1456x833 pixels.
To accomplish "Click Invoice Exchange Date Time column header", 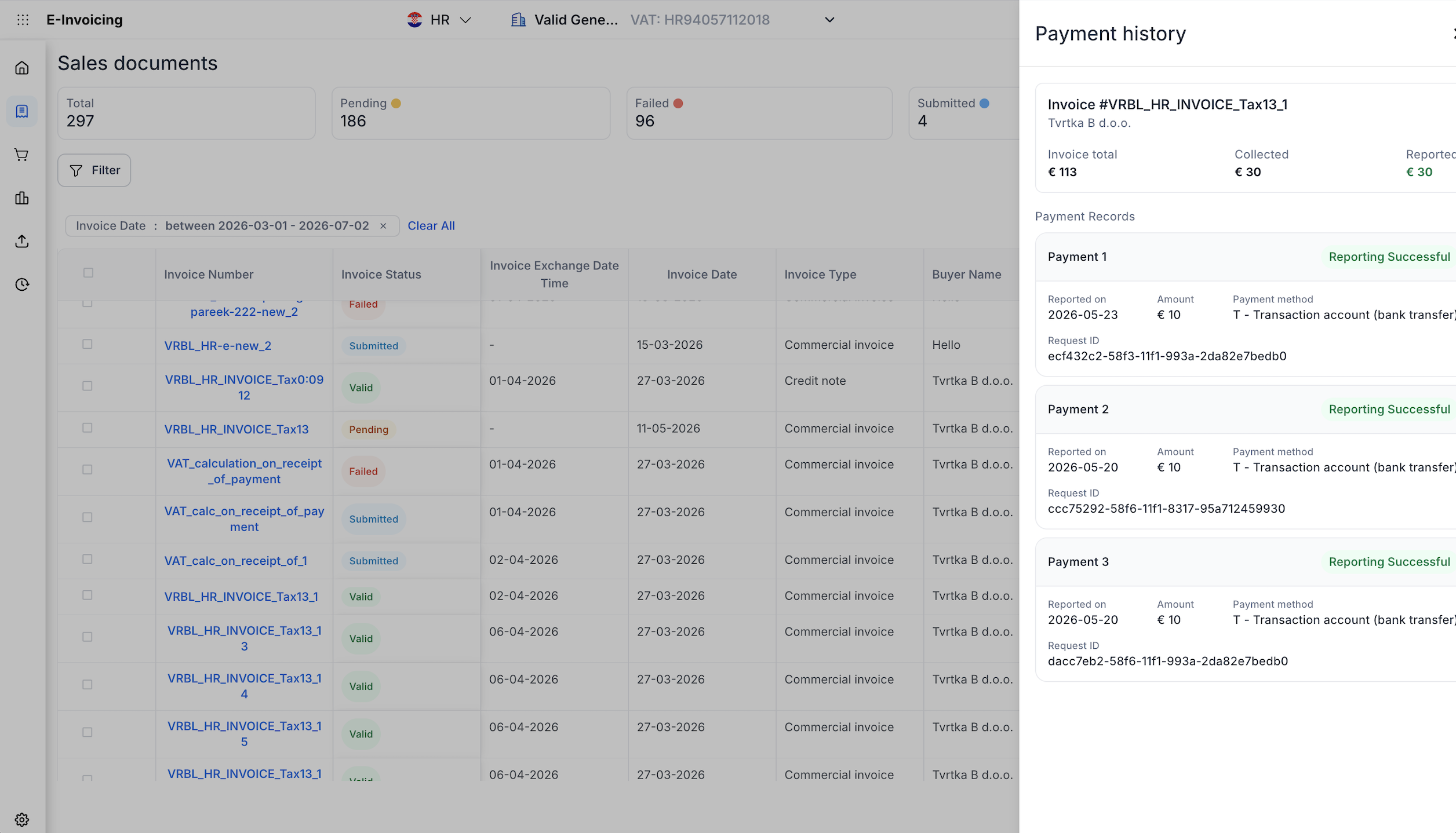I will (554, 275).
